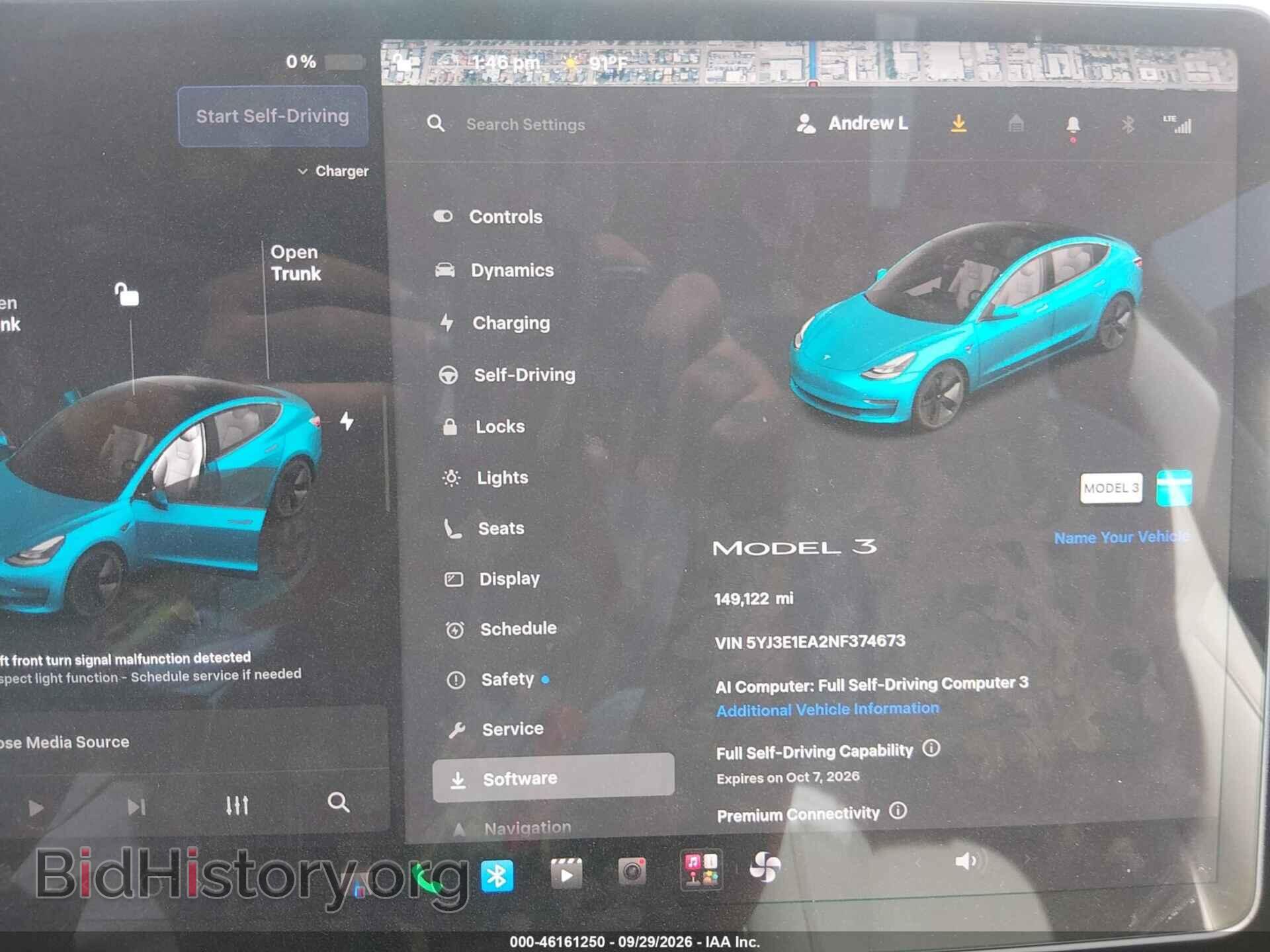The image size is (1270, 952).
Task: Click the software update download arrow icon
Action: [x=958, y=124]
